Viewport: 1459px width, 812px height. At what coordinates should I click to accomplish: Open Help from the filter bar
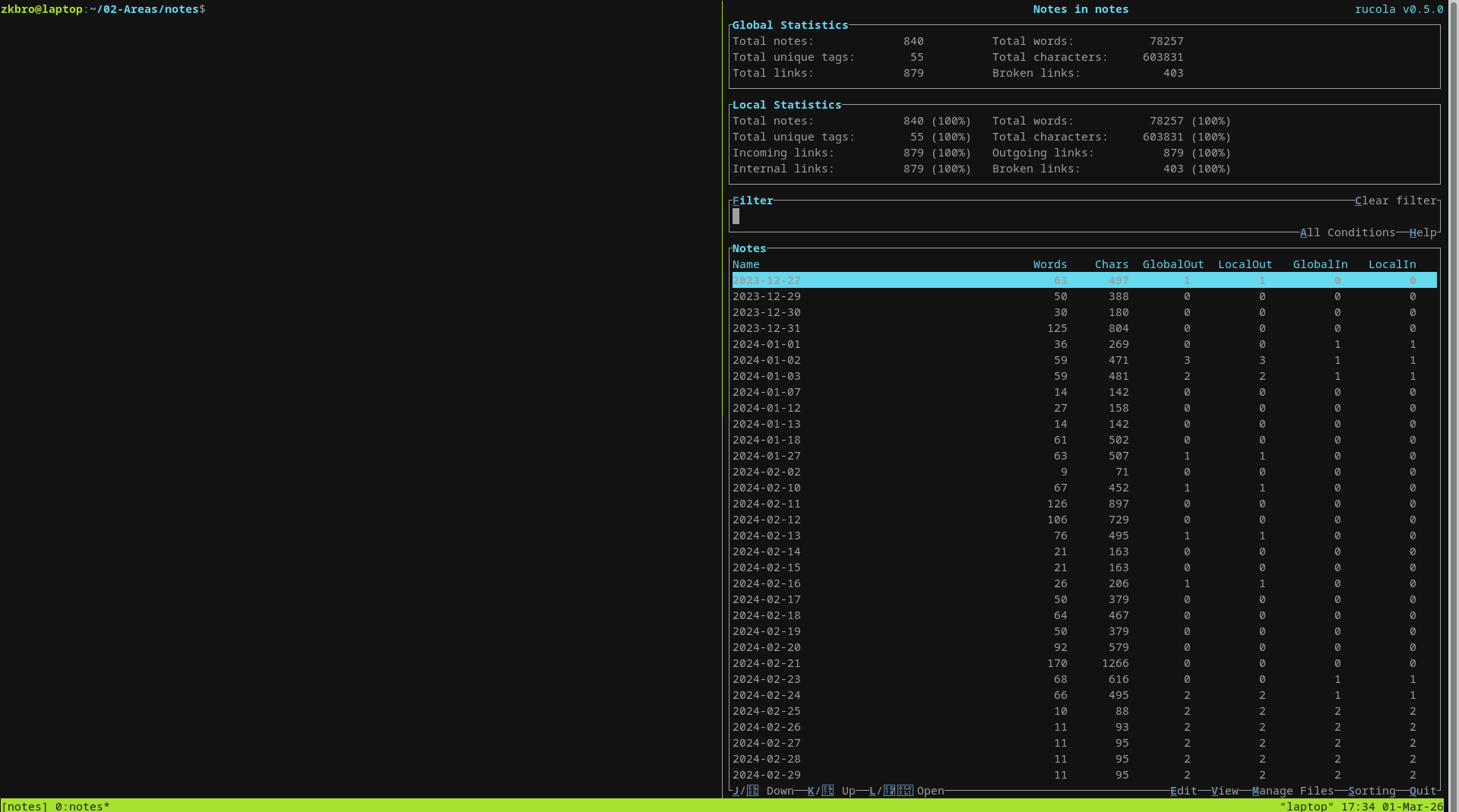(x=1423, y=232)
